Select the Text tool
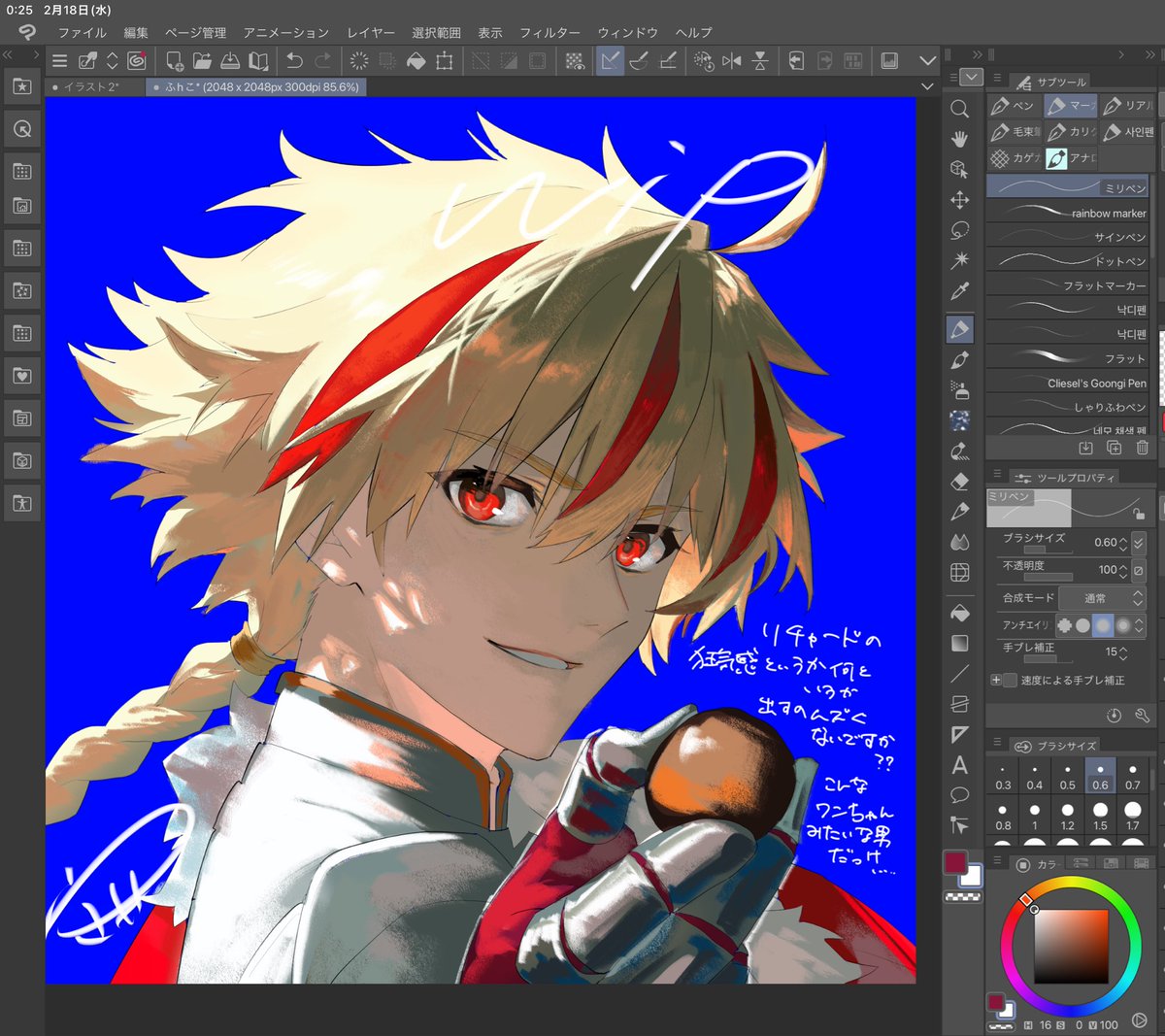The width and height of the screenshot is (1165, 1036). click(x=959, y=766)
